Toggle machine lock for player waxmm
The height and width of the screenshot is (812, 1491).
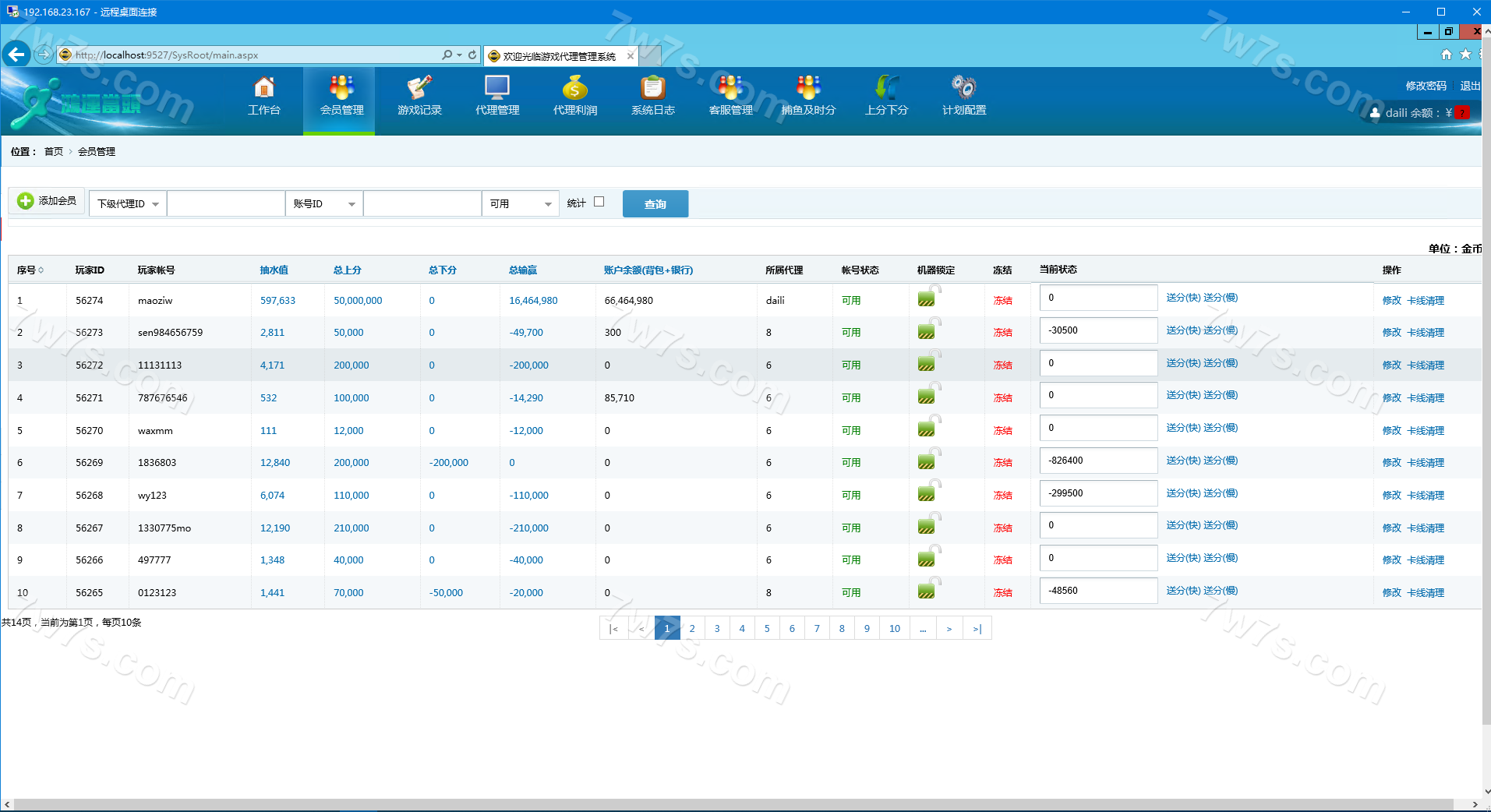pos(927,427)
